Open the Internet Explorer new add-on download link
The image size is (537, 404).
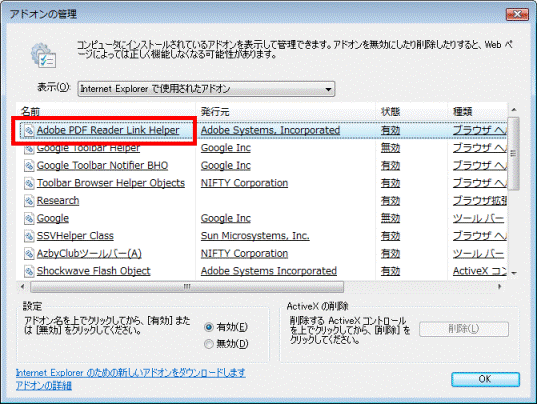(130, 373)
